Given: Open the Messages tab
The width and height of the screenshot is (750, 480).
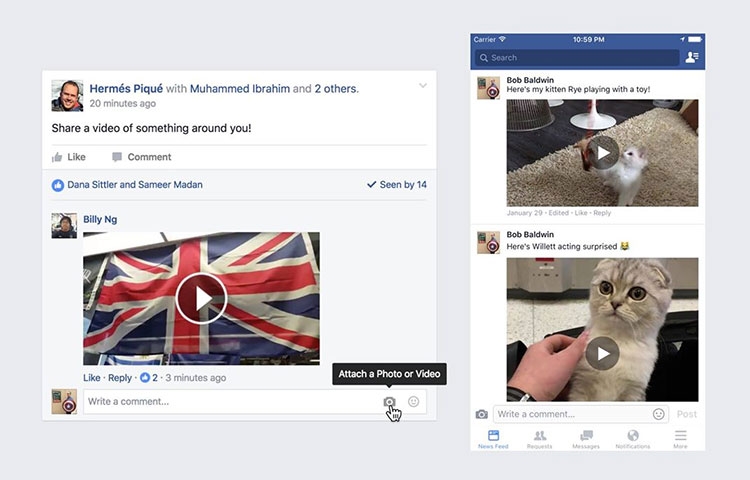Looking at the screenshot, I should click(586, 439).
